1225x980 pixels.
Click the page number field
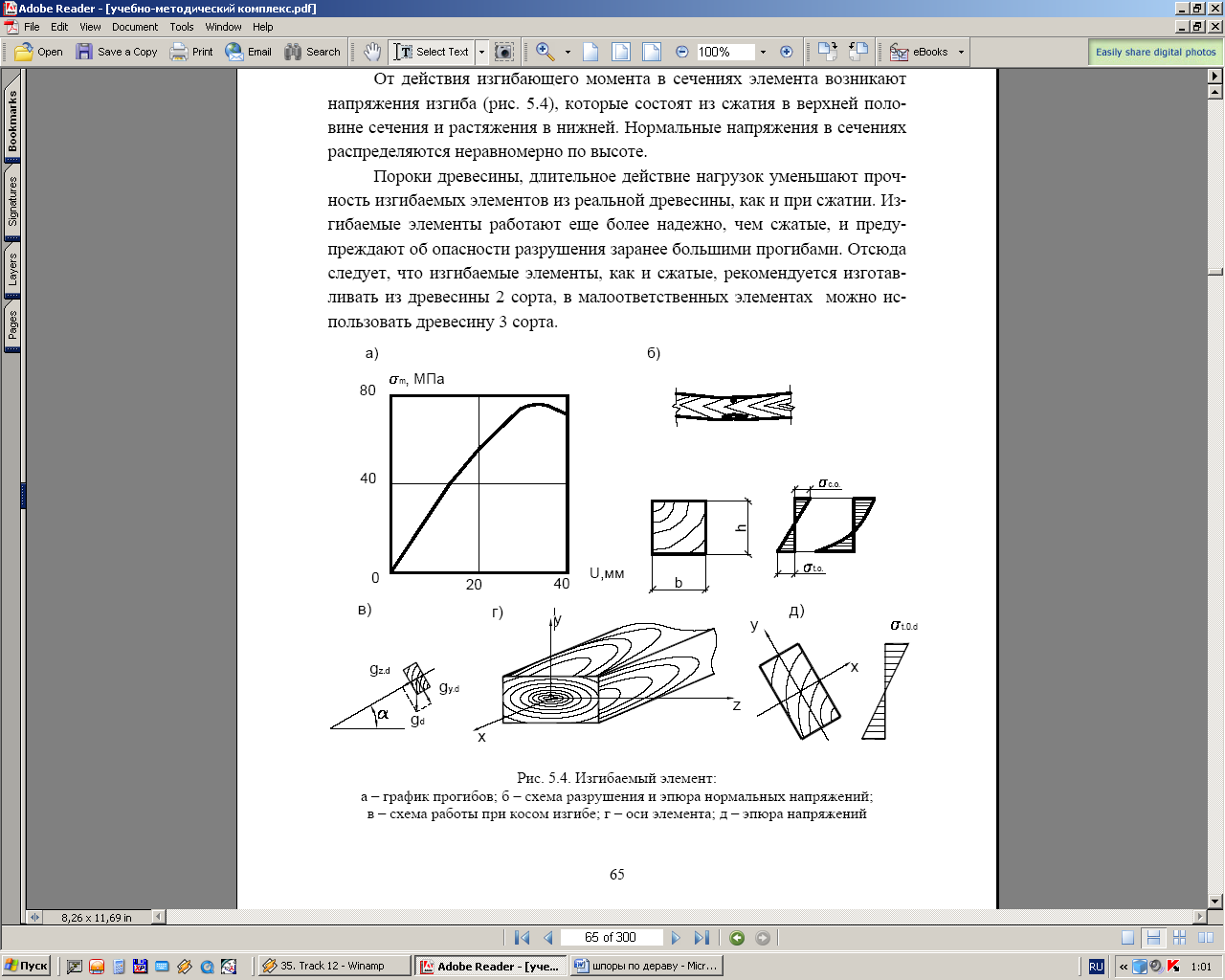coord(611,938)
